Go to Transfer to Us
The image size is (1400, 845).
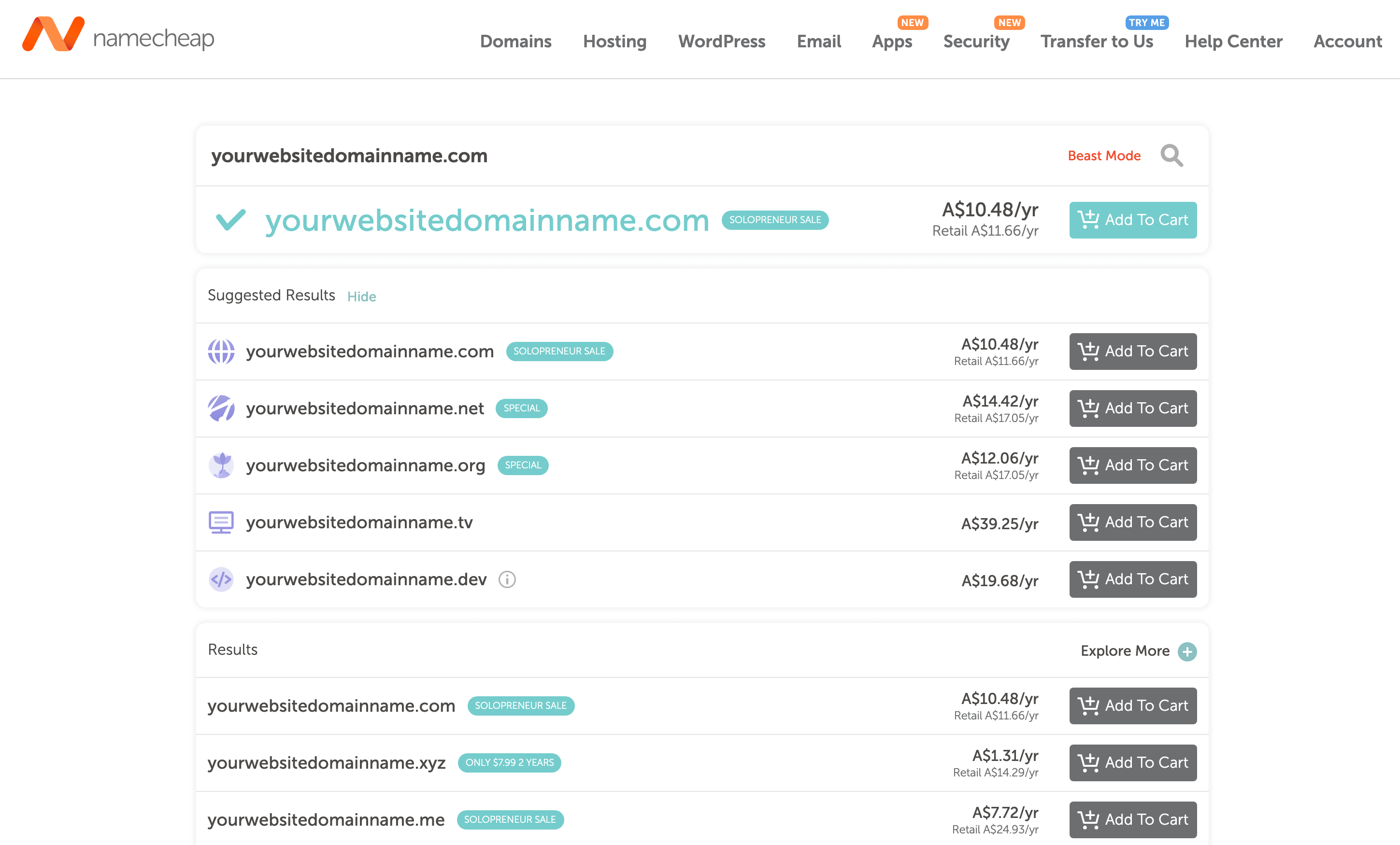(1097, 41)
